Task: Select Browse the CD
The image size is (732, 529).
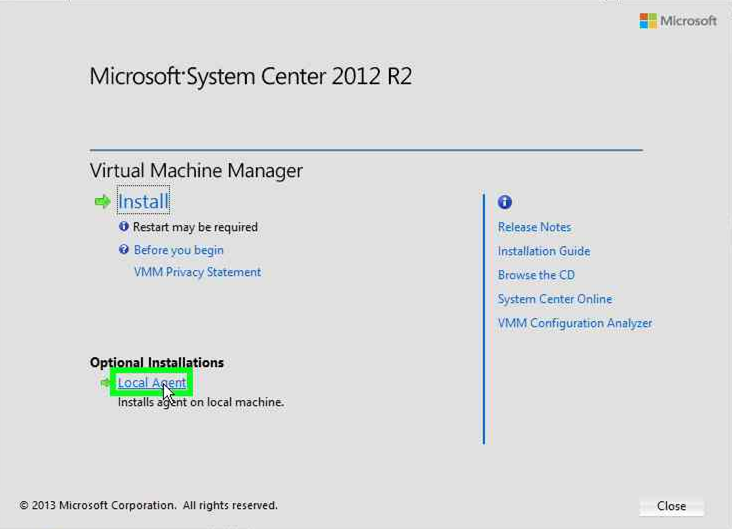Action: (536, 275)
